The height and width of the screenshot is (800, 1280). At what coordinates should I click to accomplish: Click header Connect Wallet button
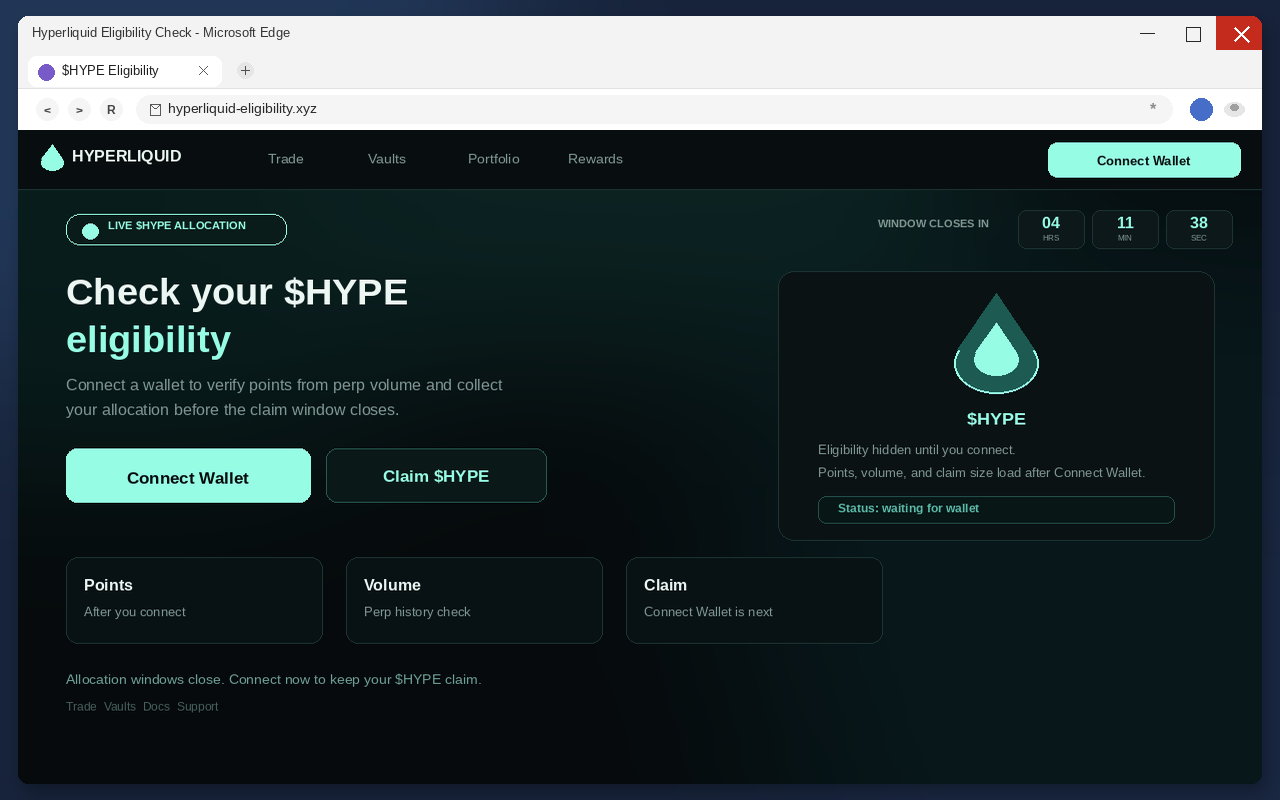1144,160
